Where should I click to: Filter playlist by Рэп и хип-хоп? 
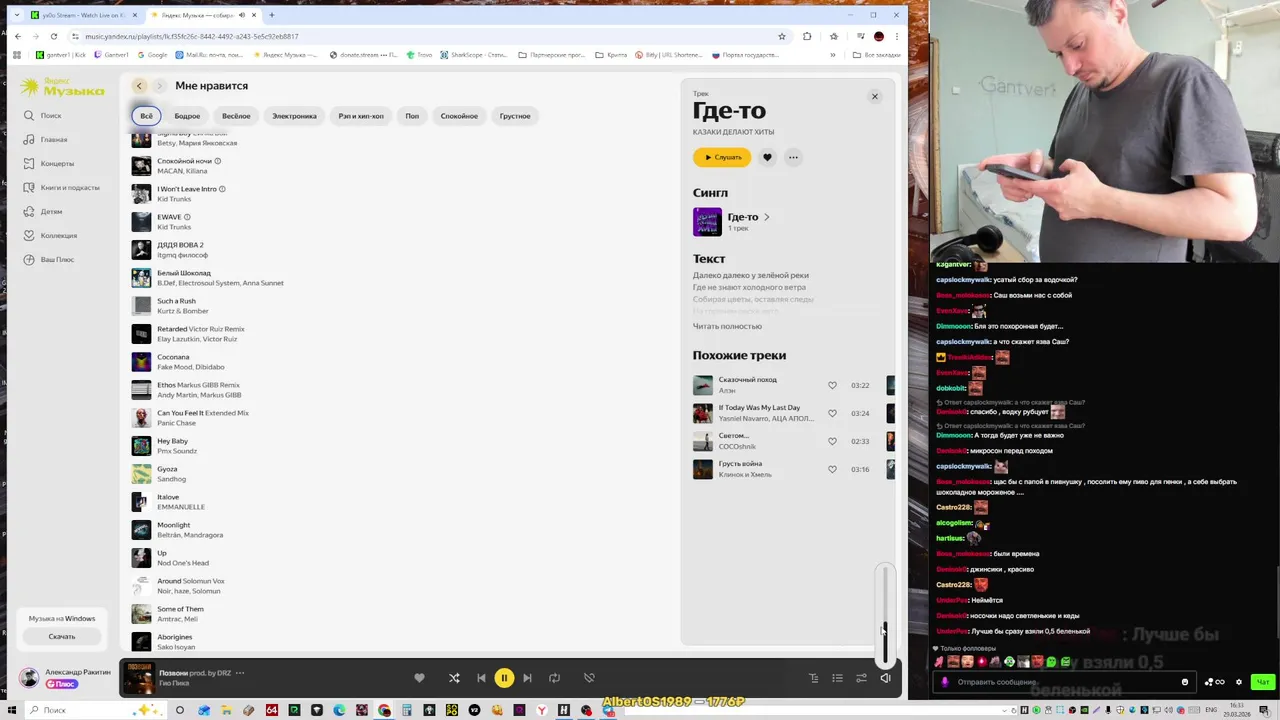click(361, 116)
